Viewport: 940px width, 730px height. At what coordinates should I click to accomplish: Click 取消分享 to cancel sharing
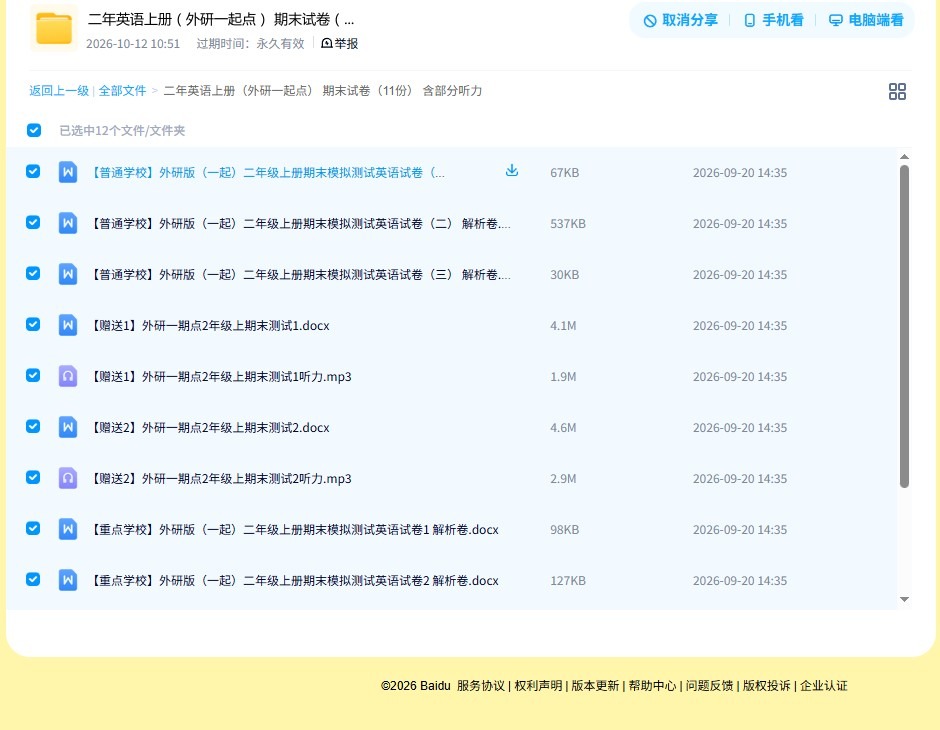[x=680, y=20]
